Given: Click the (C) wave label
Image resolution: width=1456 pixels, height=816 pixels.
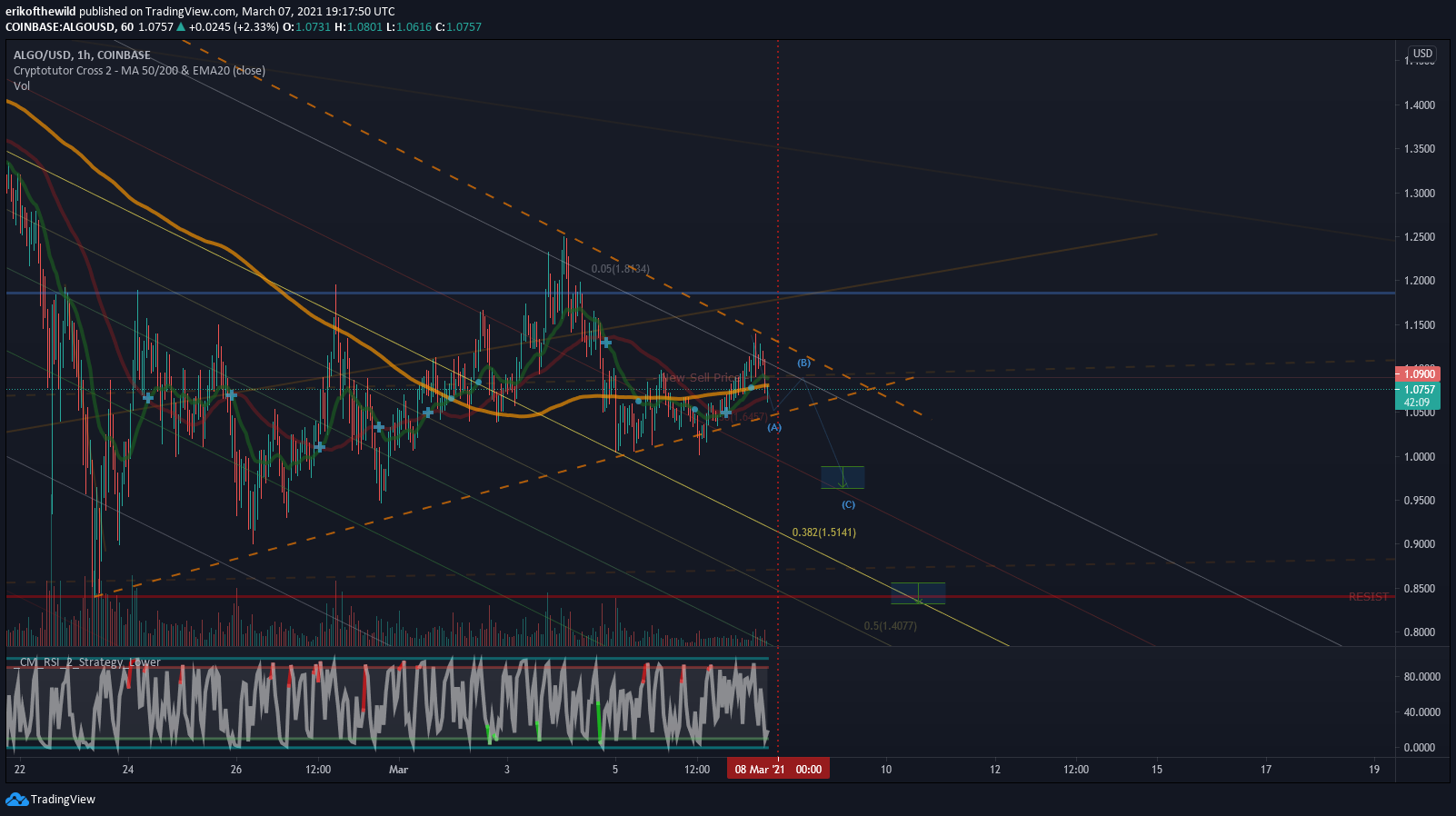Looking at the screenshot, I should (848, 504).
